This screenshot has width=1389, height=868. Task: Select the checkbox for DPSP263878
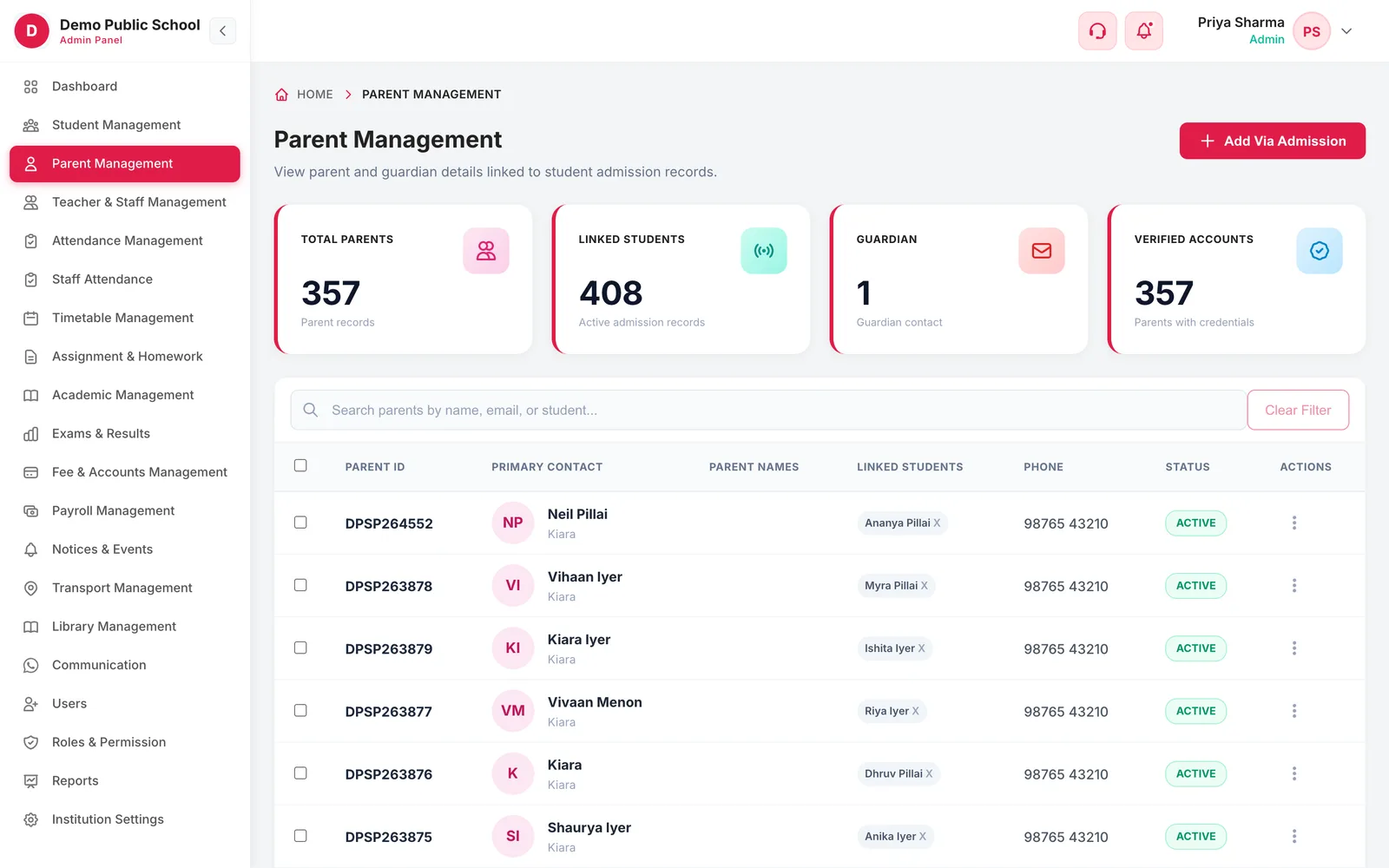tap(300, 585)
